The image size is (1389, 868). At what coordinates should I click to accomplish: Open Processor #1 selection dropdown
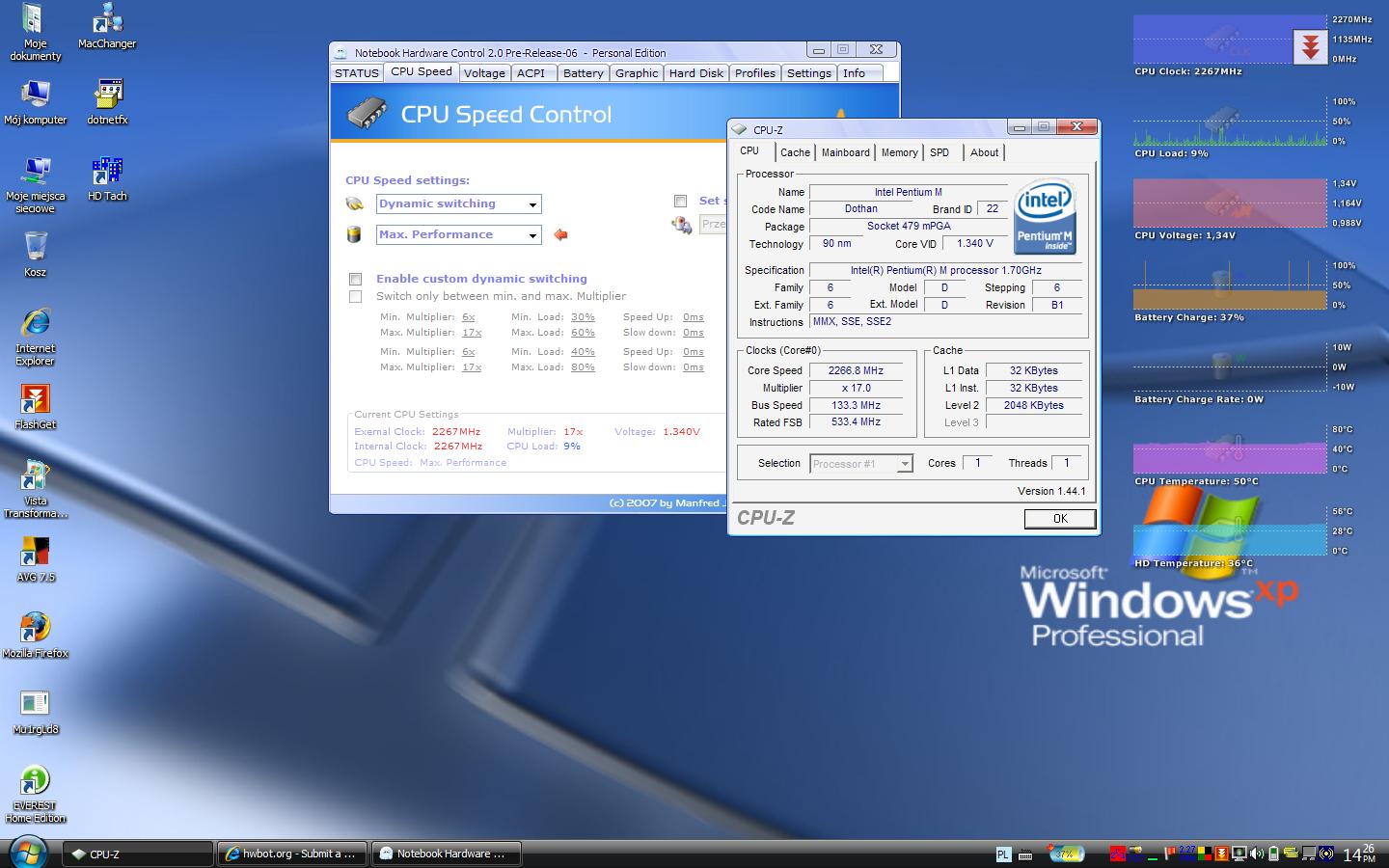click(860, 464)
